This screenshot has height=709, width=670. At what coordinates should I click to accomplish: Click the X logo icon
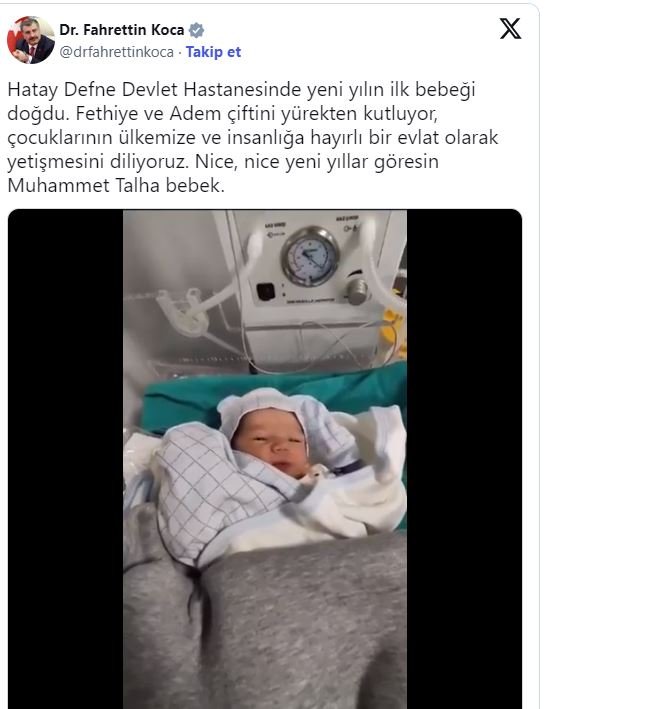click(x=510, y=29)
